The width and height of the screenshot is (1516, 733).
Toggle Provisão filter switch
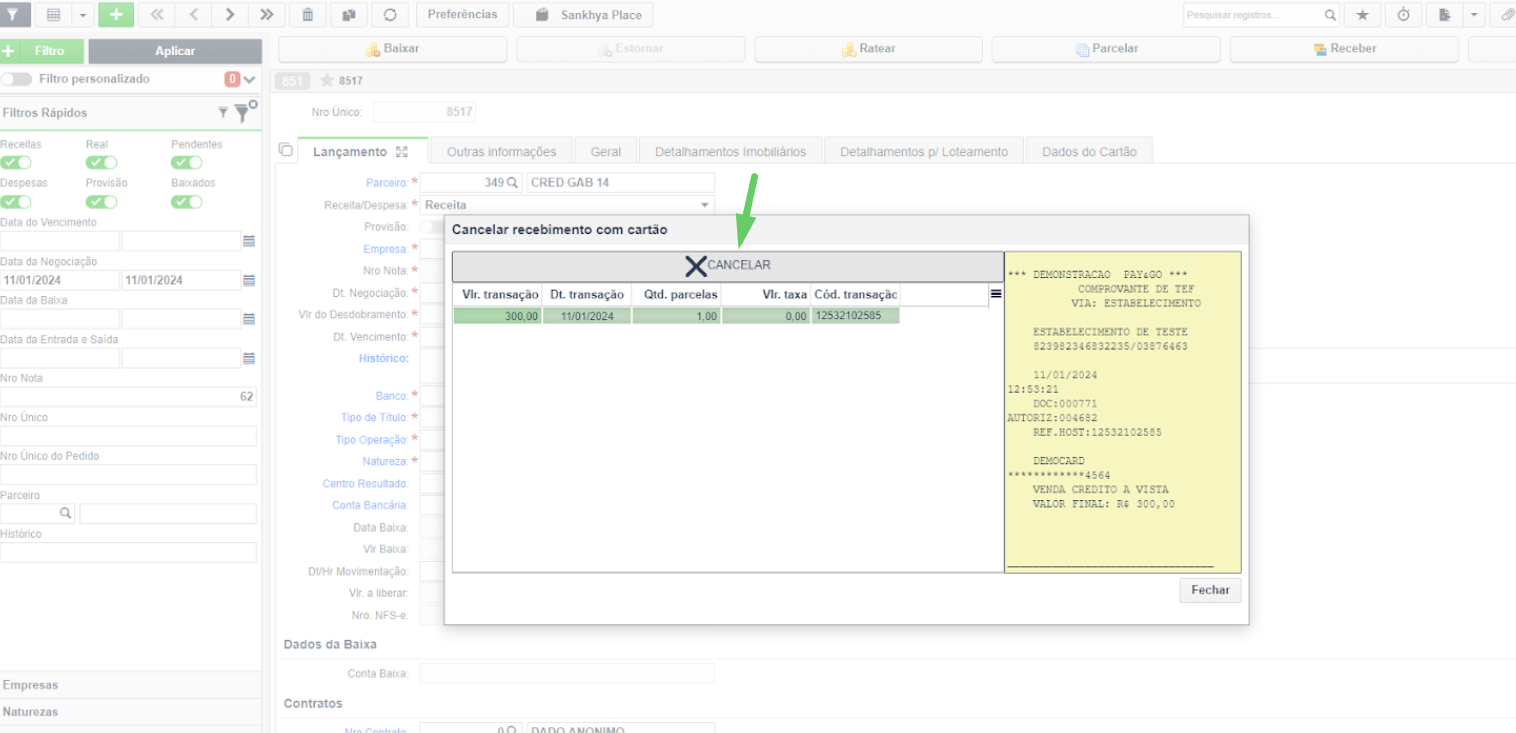(x=101, y=202)
